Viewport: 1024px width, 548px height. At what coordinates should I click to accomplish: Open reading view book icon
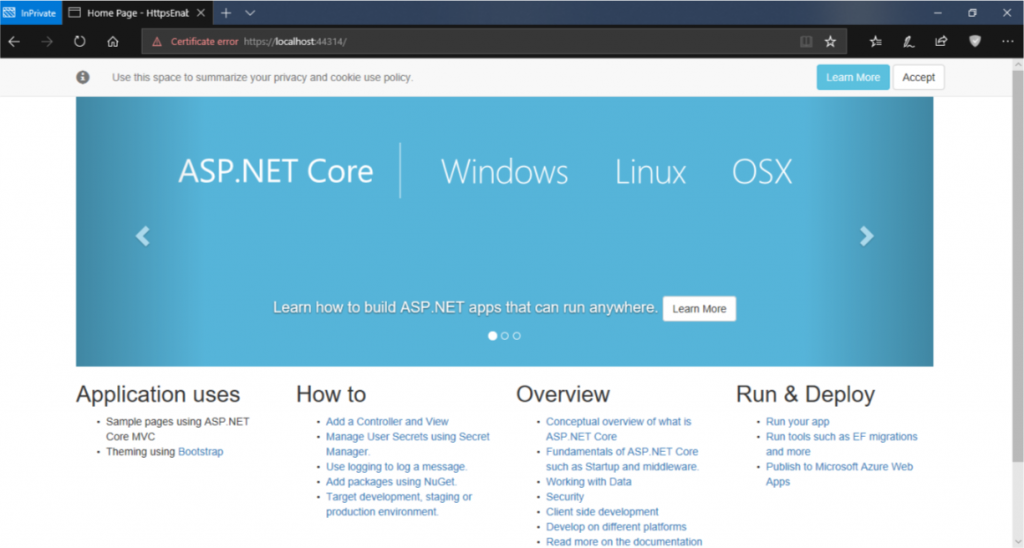pos(807,41)
